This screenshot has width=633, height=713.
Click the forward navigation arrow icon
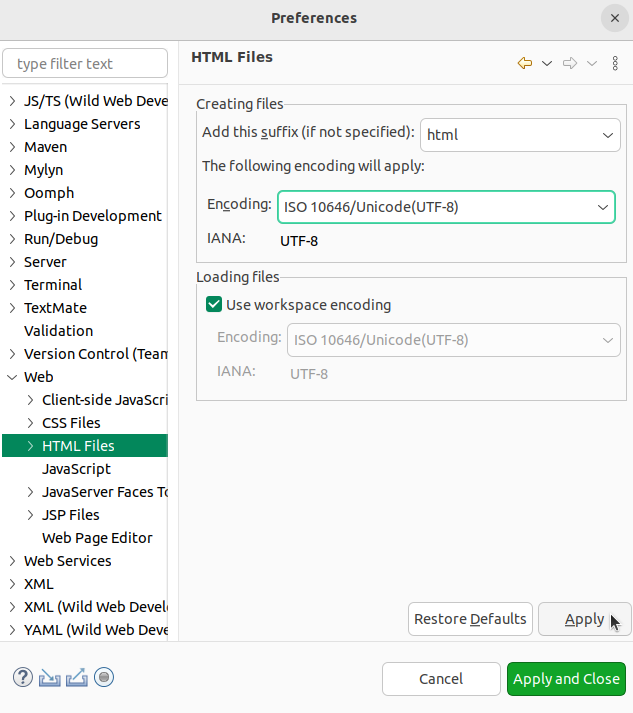(x=570, y=63)
